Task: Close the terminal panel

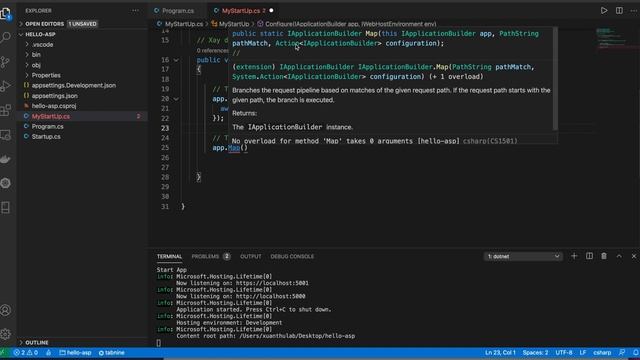Action: coord(634,256)
